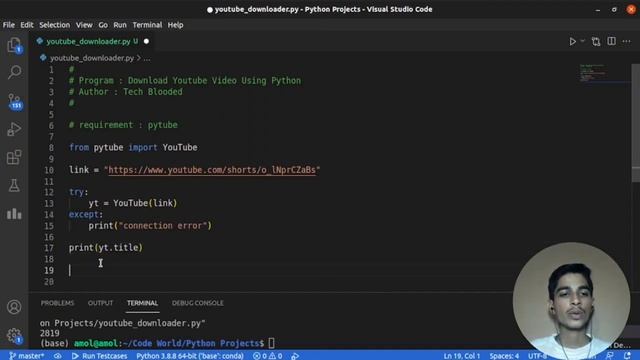Open the Run and Debug view
This screenshot has width=640, height=360.
click(14, 129)
